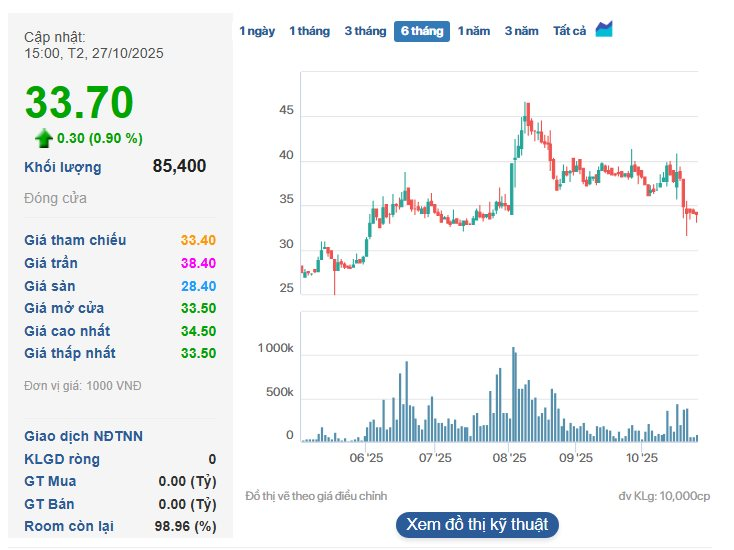Click the tallest volume bar near 08'25

click(514, 395)
